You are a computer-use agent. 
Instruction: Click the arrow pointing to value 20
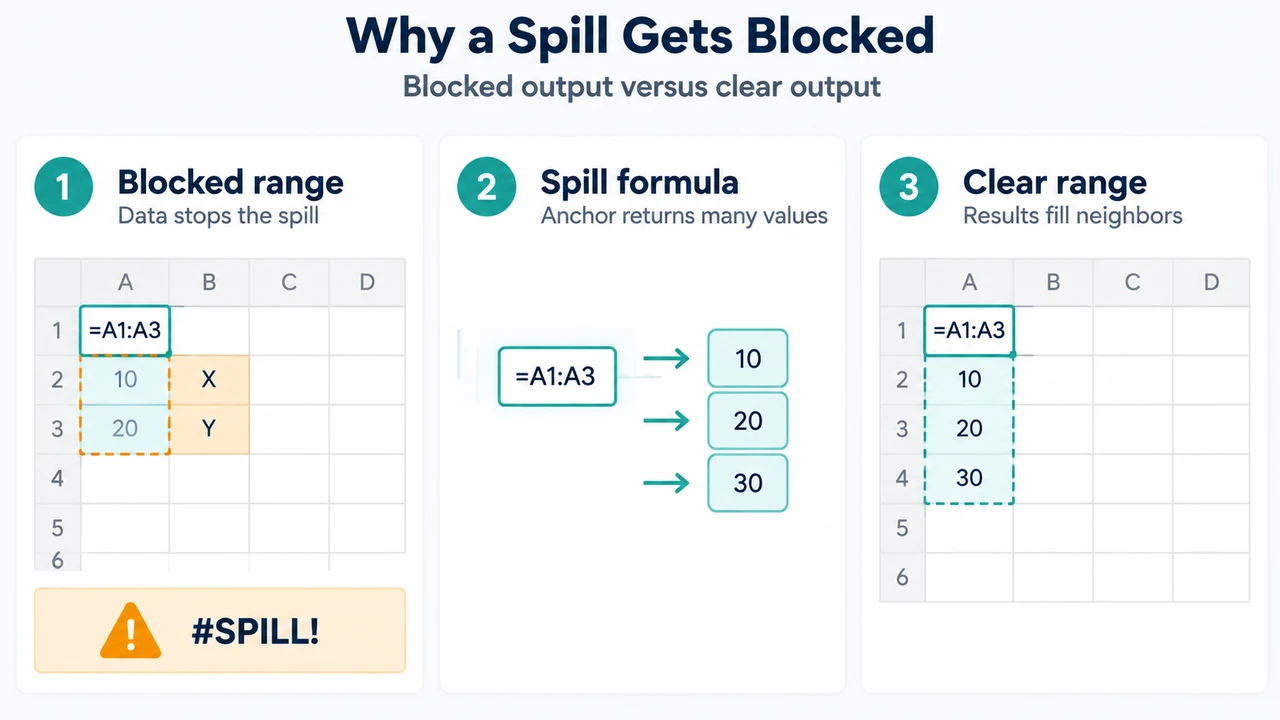click(x=666, y=421)
